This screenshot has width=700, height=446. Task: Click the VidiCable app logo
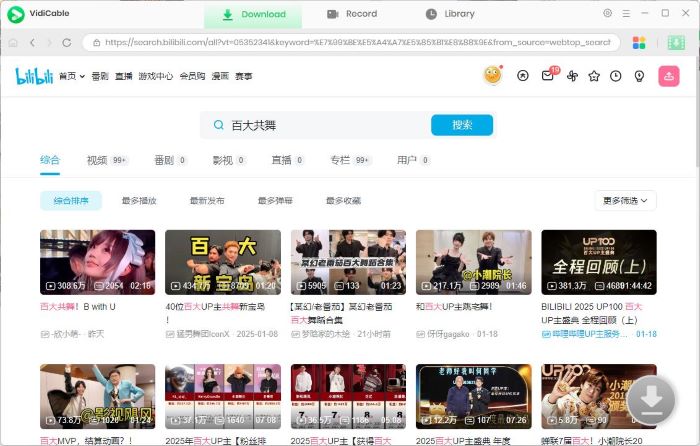pyautogui.click(x=16, y=14)
